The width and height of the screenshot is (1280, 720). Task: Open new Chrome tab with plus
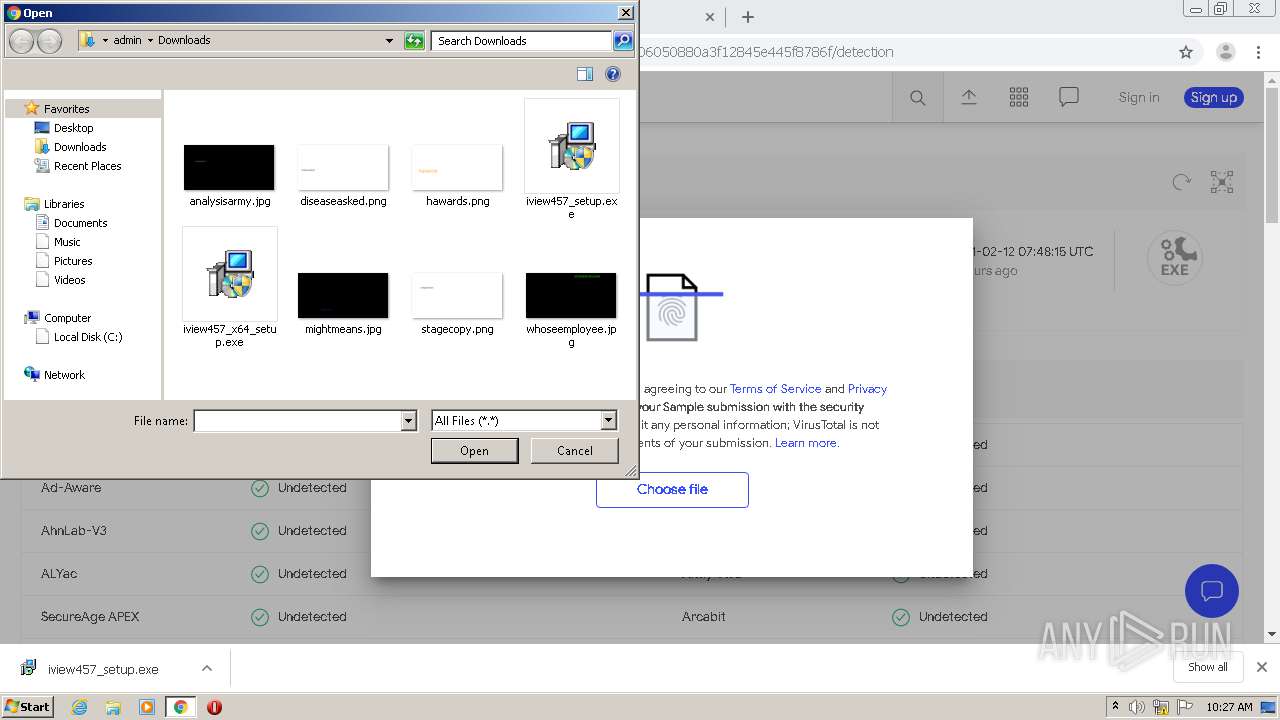pos(747,17)
